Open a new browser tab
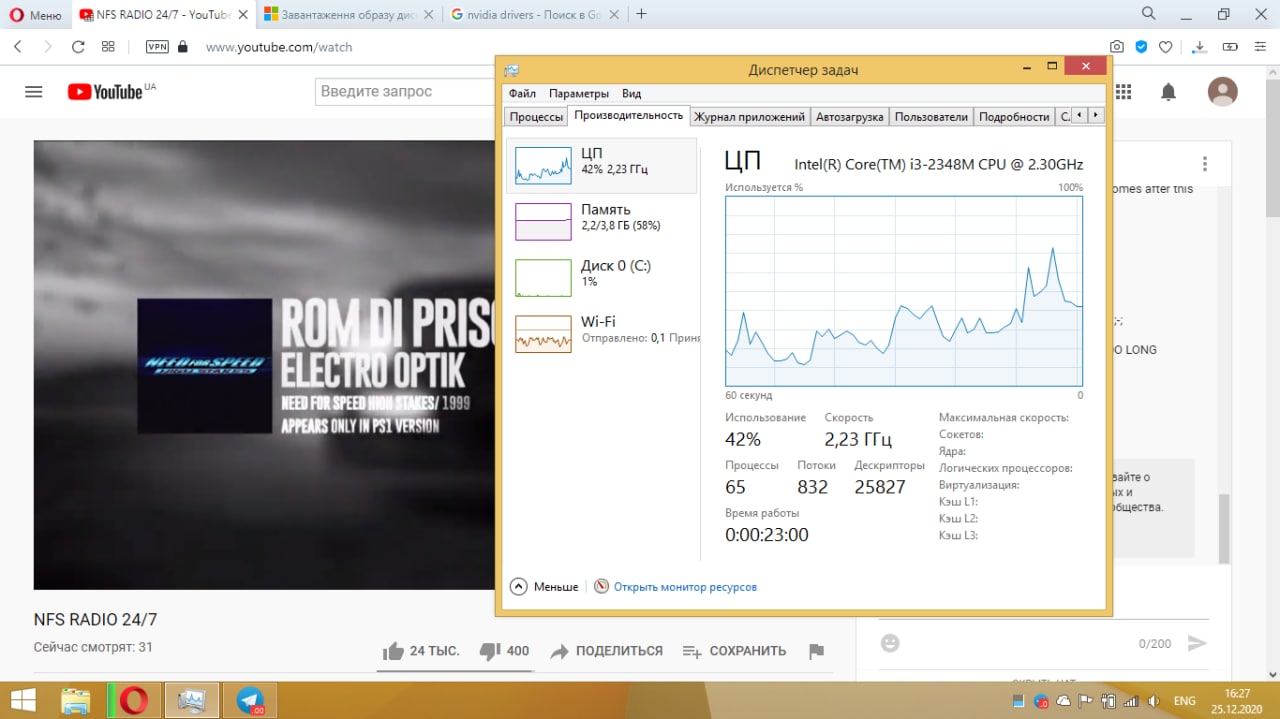The width and height of the screenshot is (1280, 719). click(x=641, y=14)
